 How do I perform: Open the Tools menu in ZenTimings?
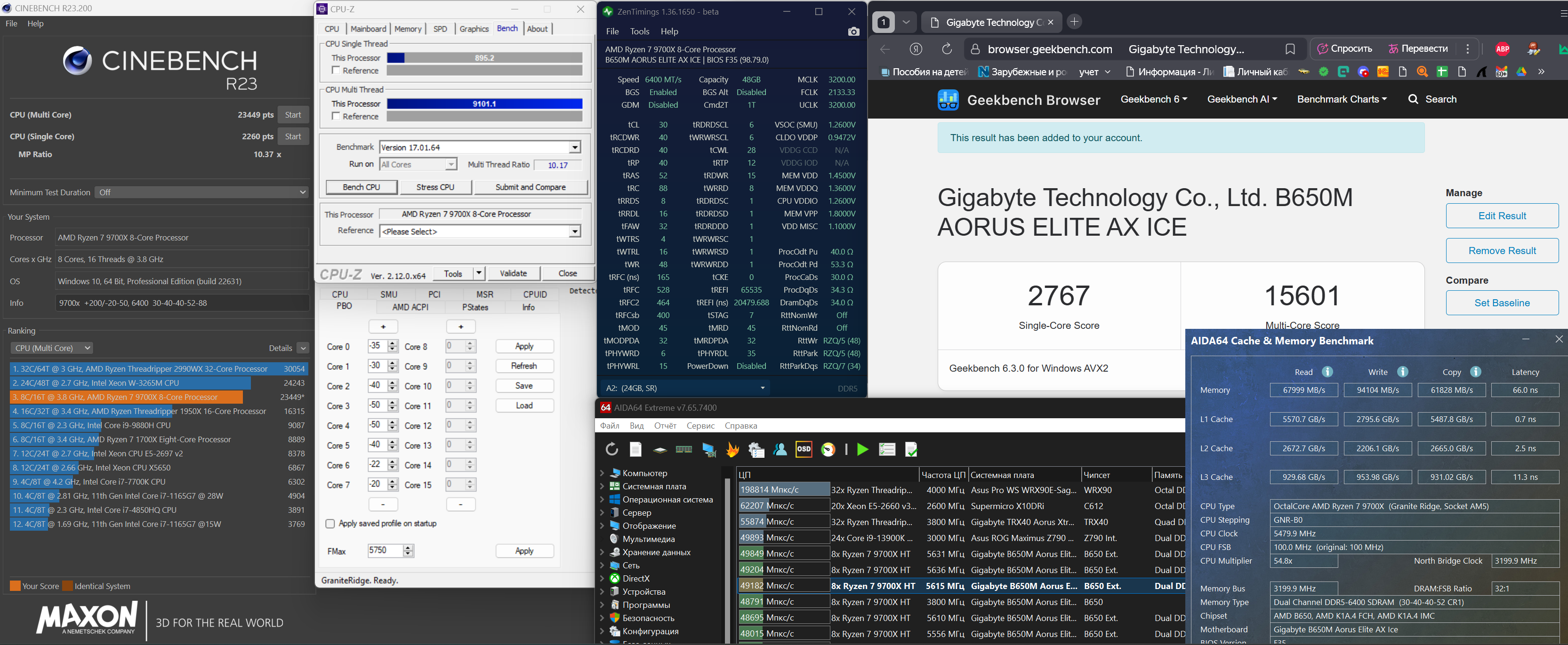[x=639, y=32]
